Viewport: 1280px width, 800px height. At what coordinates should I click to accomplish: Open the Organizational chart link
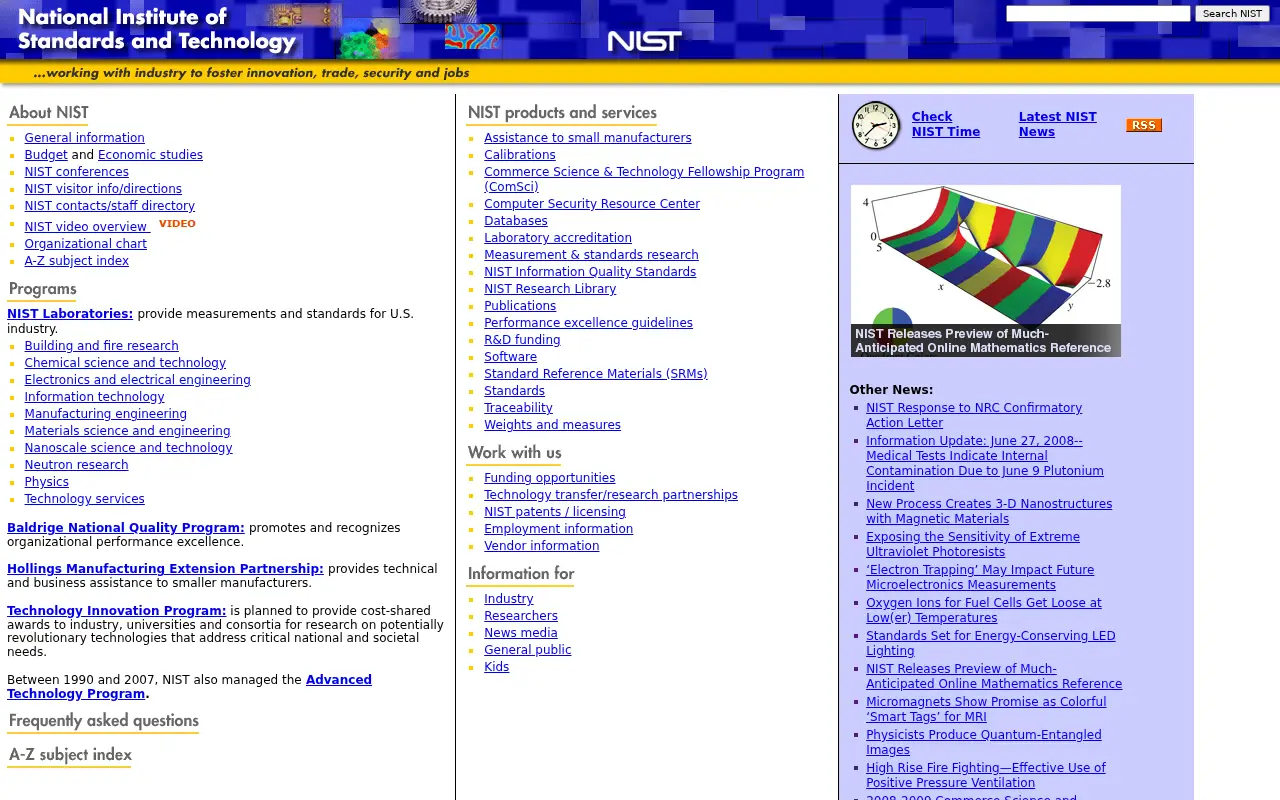(x=85, y=244)
